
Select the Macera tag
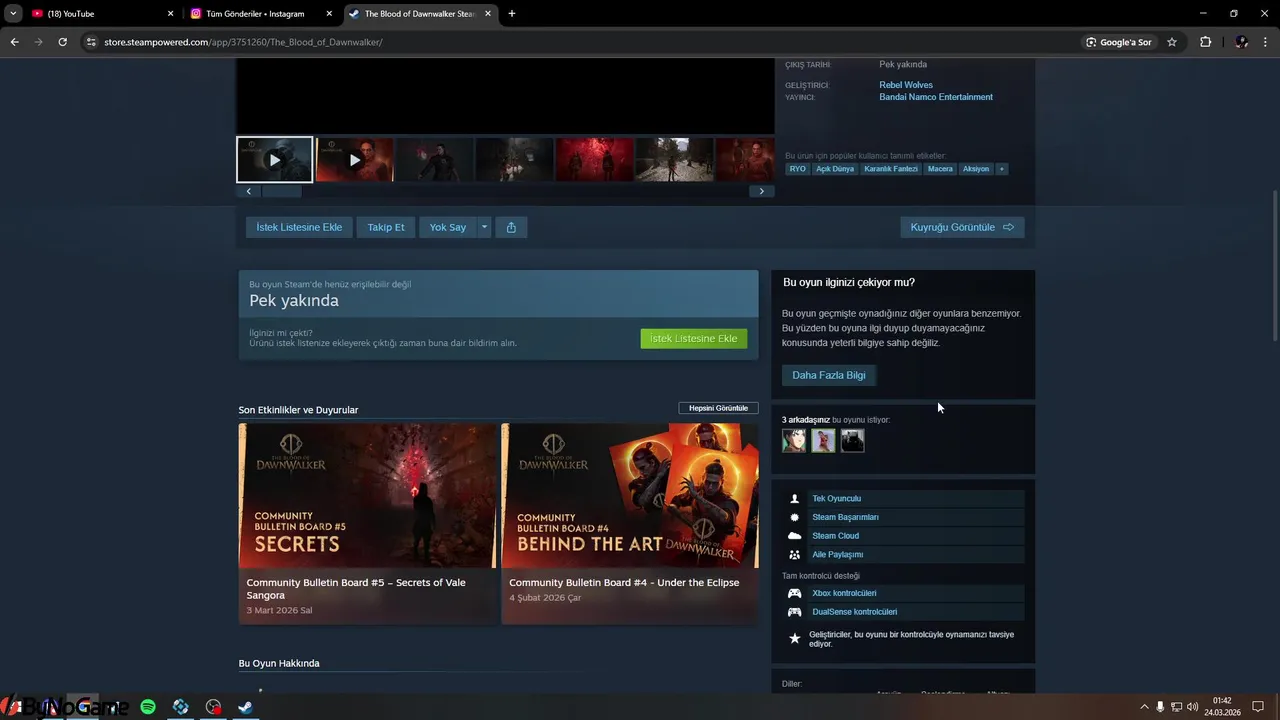[x=940, y=169]
